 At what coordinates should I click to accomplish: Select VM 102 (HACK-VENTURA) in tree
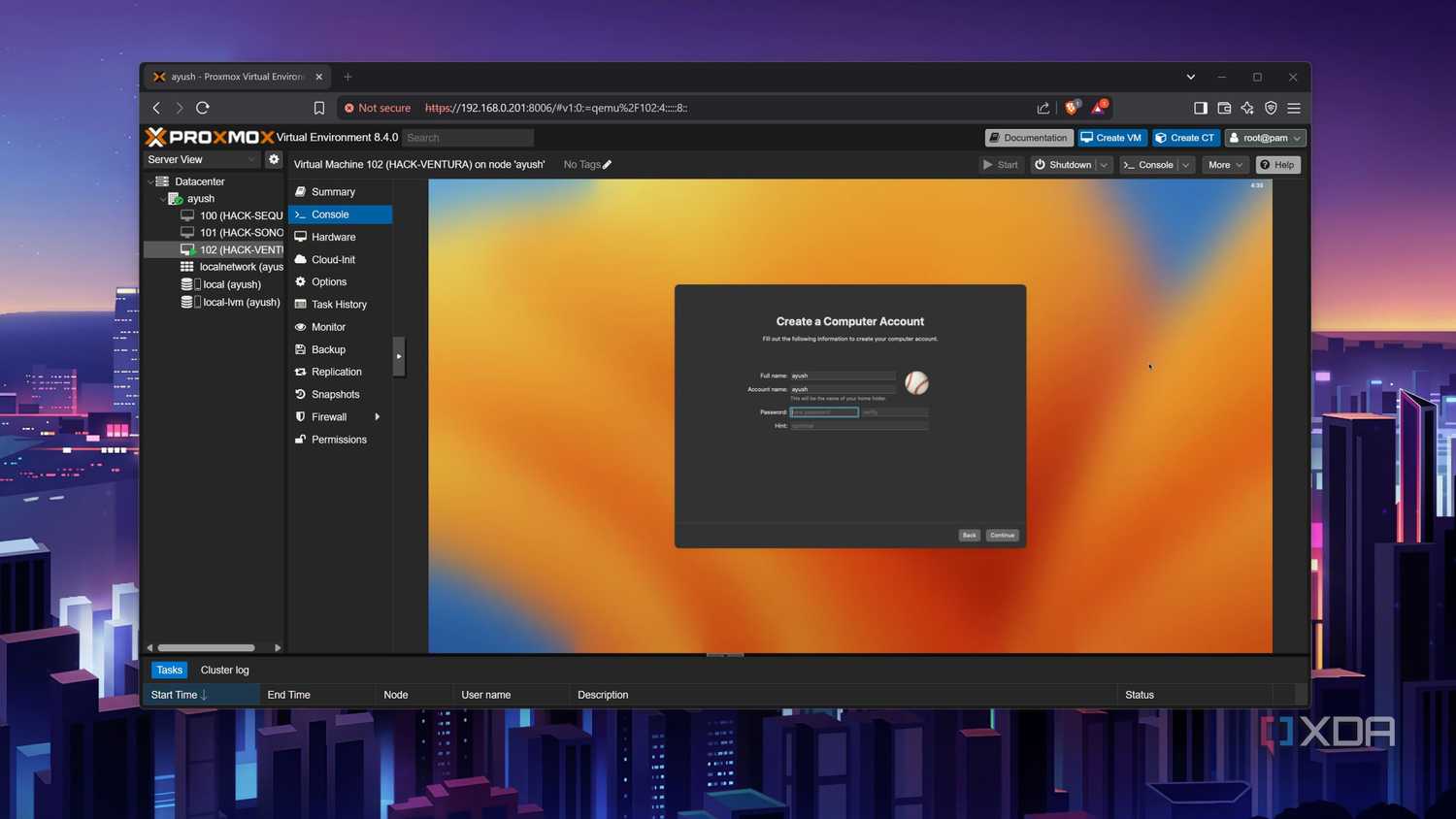[x=232, y=249]
